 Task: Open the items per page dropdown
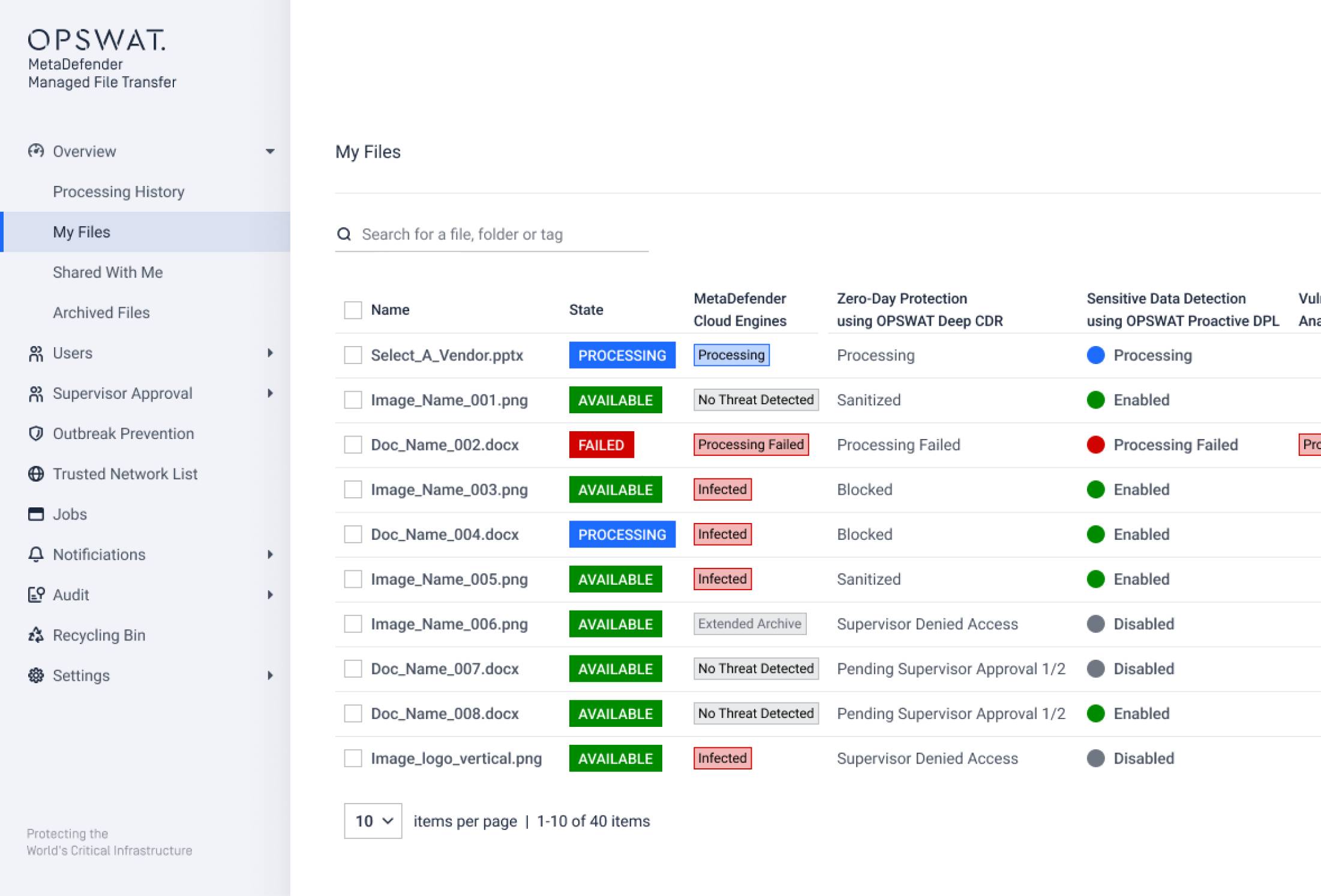click(x=373, y=820)
